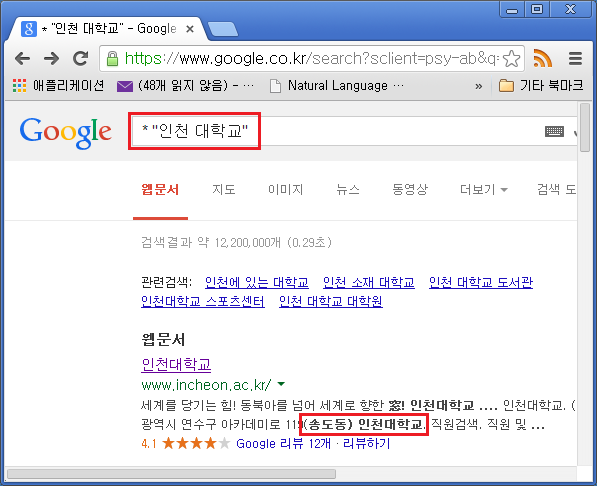The width and height of the screenshot is (597, 486).
Task: Click the horizontal scrollbar thumb
Action: (171, 474)
